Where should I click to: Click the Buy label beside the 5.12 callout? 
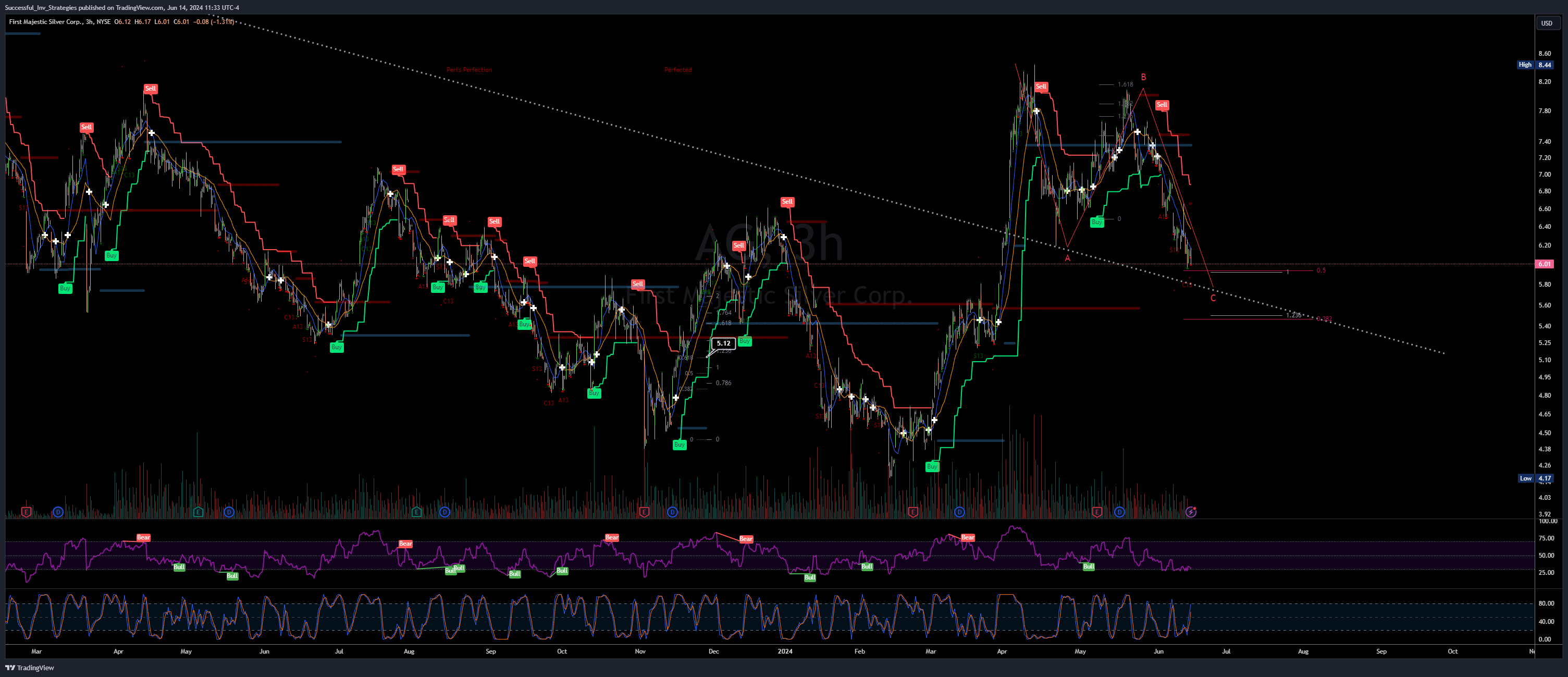click(745, 341)
